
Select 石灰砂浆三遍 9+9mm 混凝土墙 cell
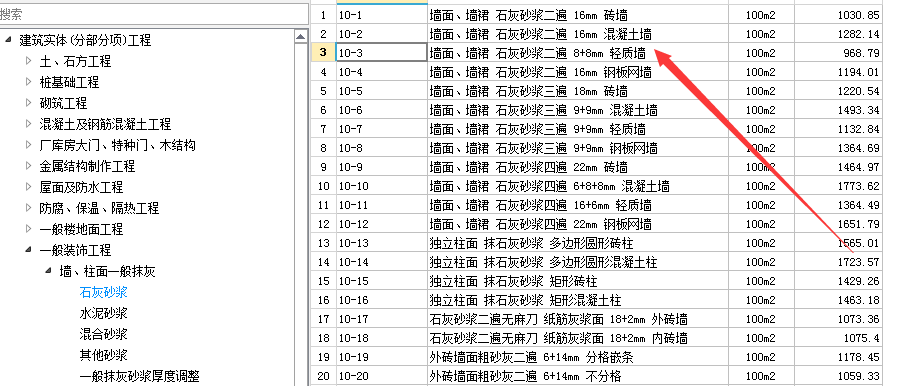coord(578,110)
